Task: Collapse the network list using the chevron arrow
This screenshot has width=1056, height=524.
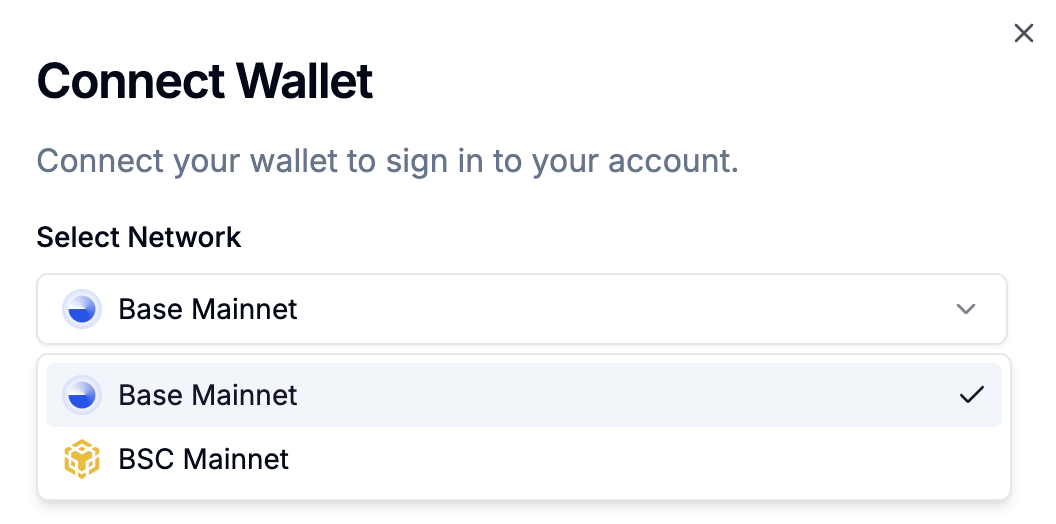Action: point(966,309)
